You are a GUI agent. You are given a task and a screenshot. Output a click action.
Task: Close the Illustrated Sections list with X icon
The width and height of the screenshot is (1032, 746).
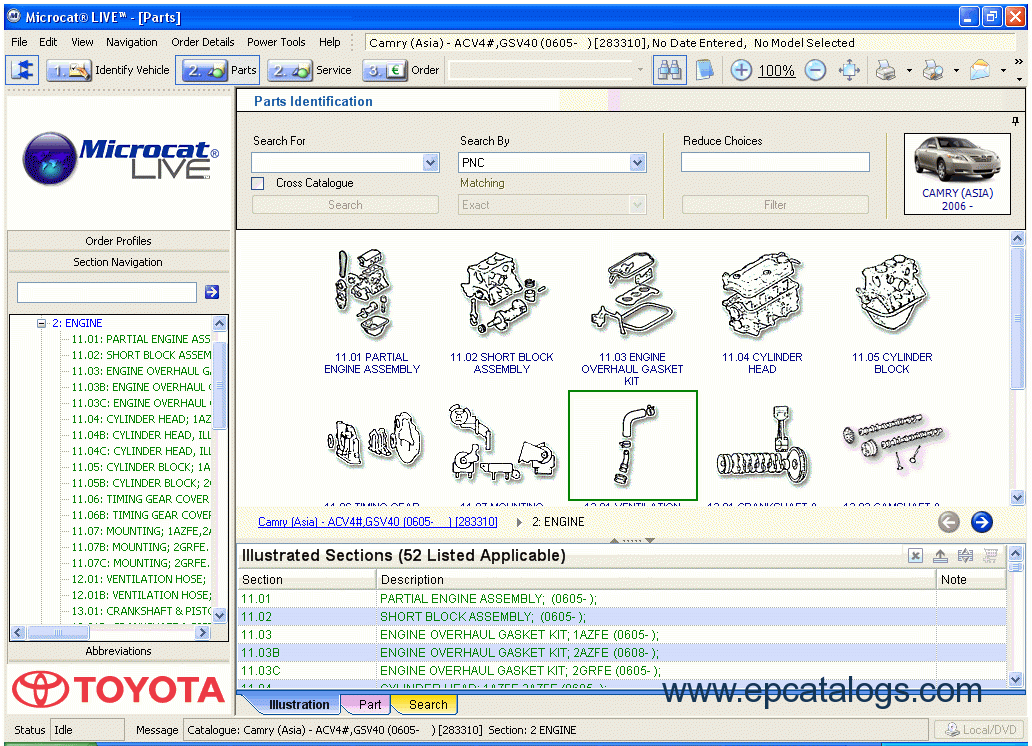tap(915, 556)
